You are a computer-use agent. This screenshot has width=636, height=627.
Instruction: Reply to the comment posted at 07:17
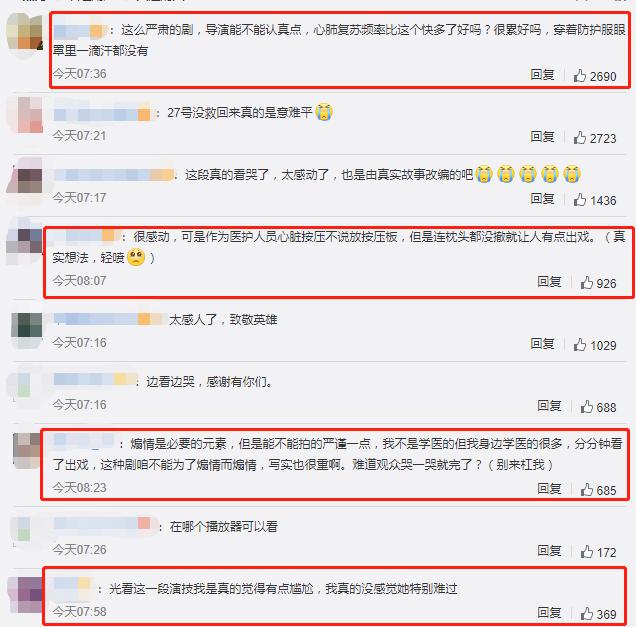click(x=542, y=199)
